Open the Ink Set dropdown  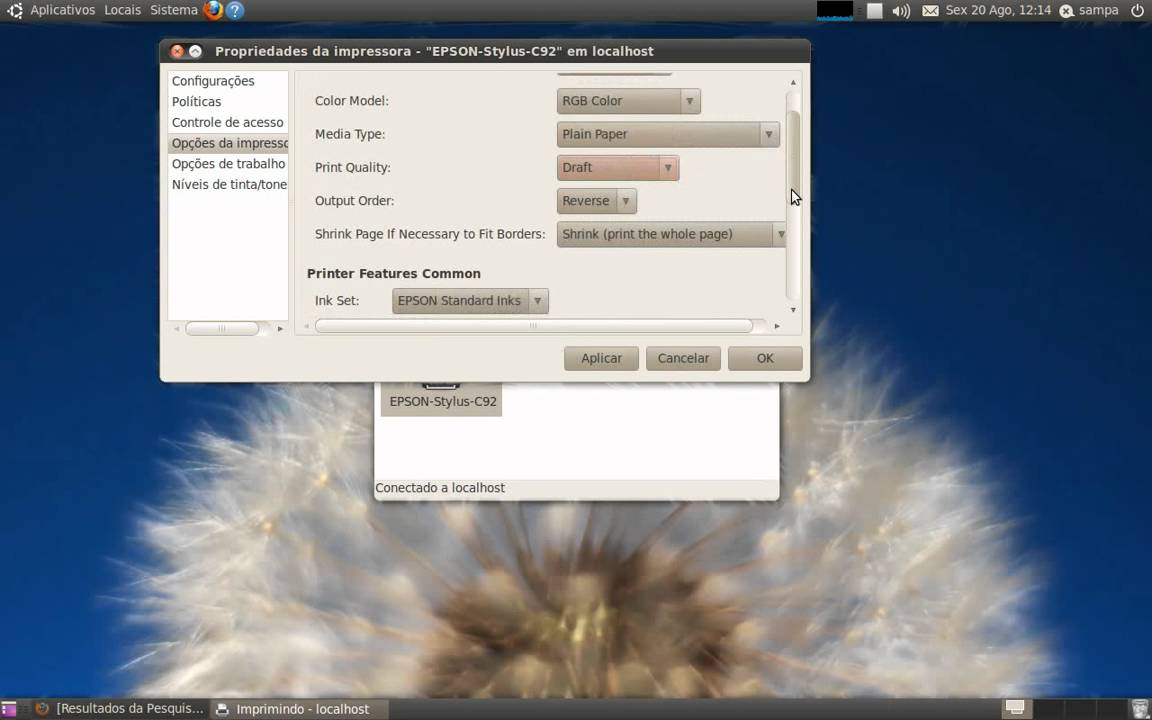tap(470, 300)
